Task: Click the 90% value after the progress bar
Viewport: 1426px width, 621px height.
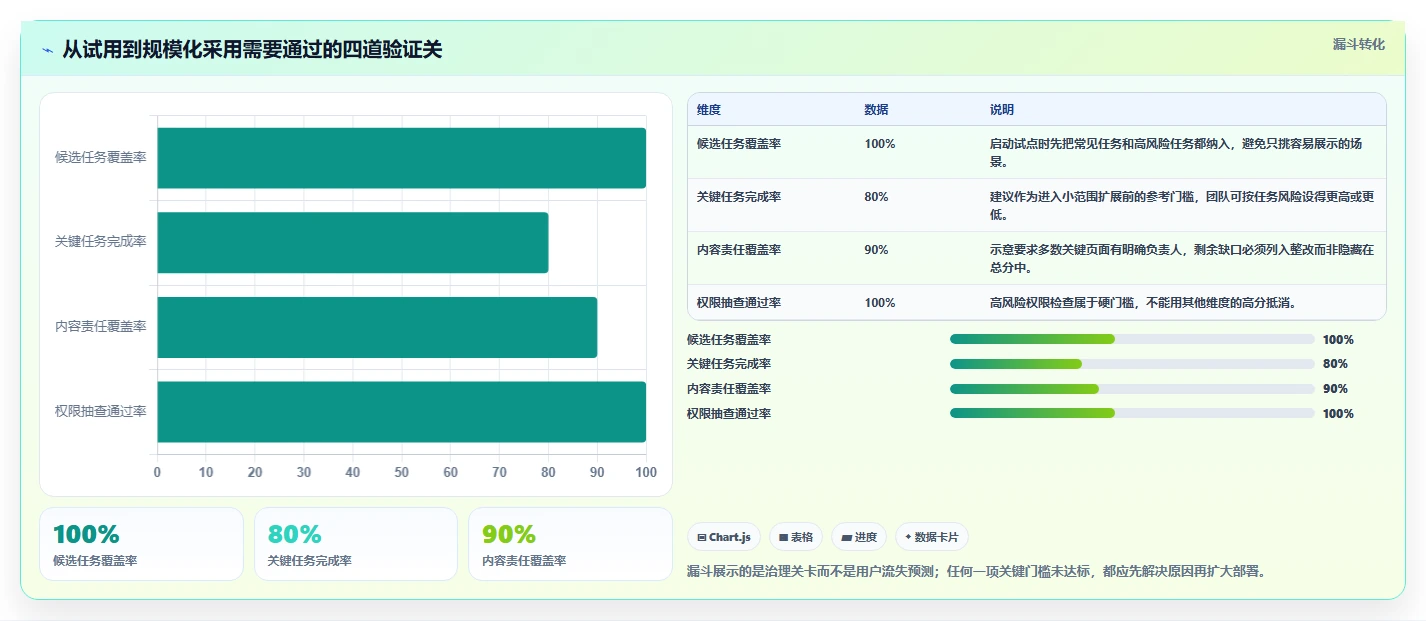Action: coord(1335,389)
